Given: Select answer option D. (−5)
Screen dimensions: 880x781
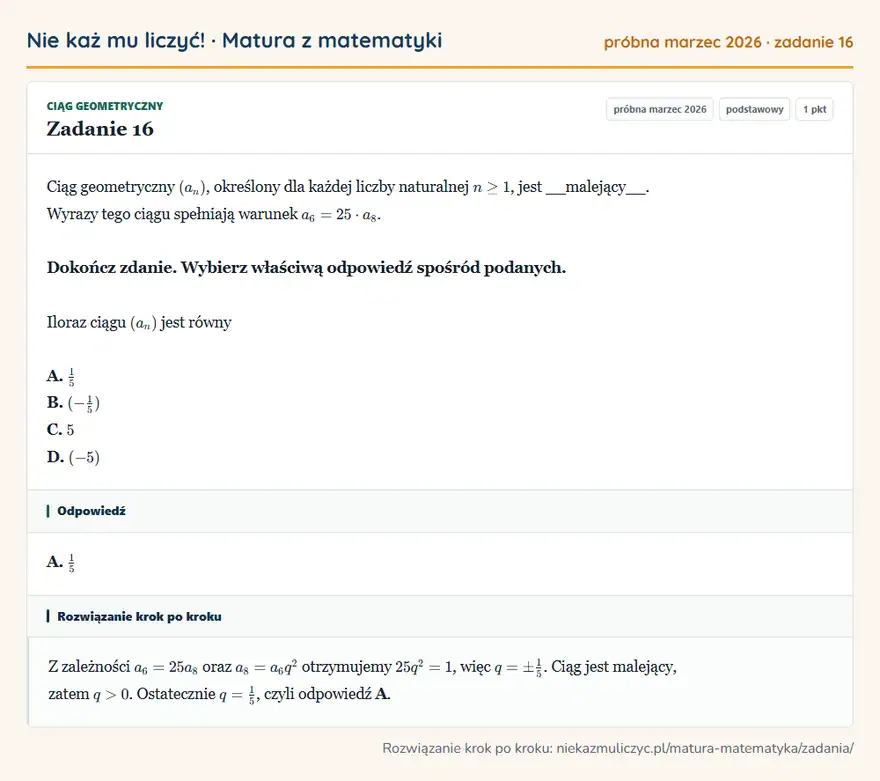Looking at the screenshot, I should [73, 457].
